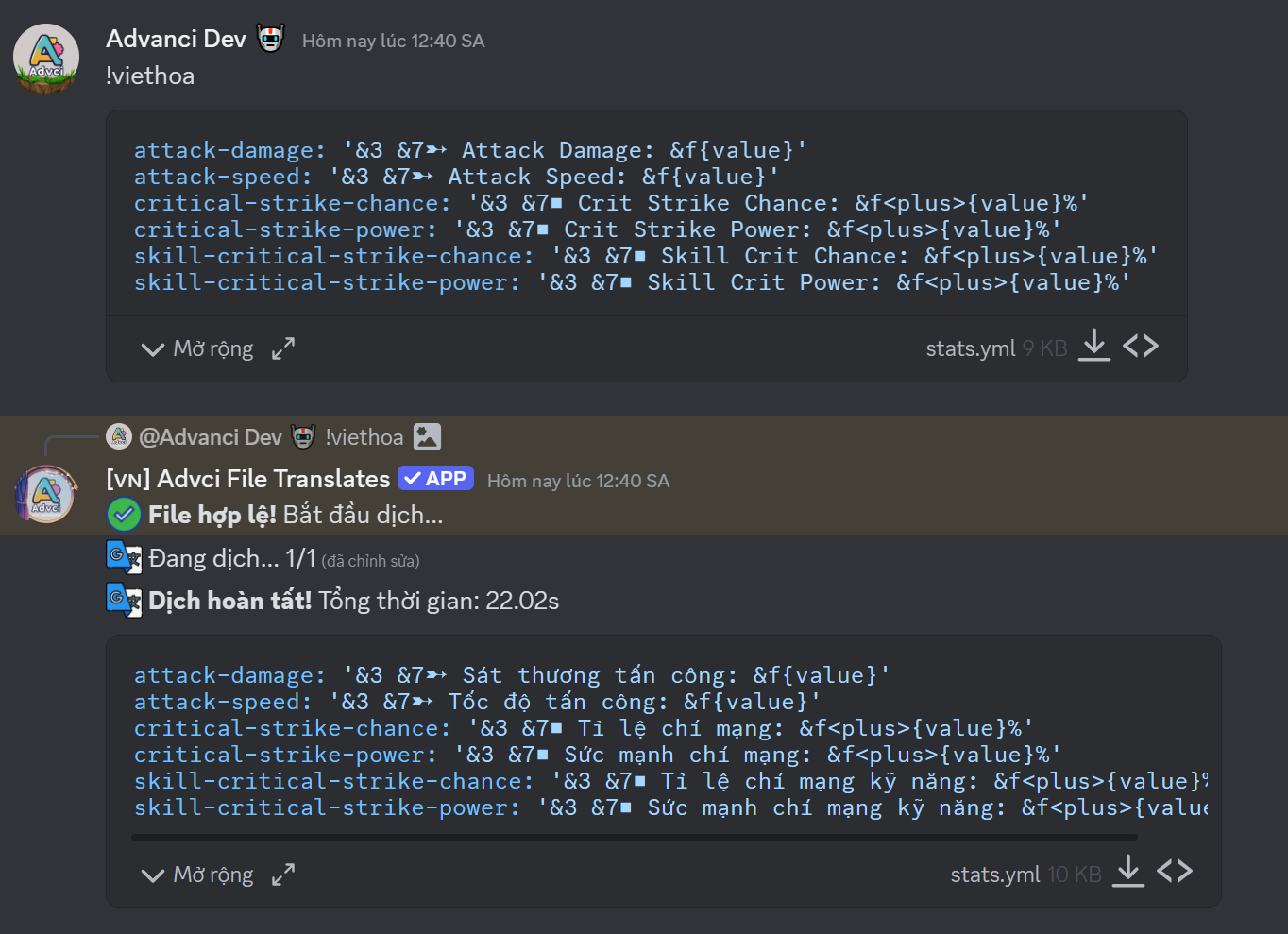The height and width of the screenshot is (934, 1288).
Task: Open Advci File Translates bot avatar
Action: tap(46, 495)
